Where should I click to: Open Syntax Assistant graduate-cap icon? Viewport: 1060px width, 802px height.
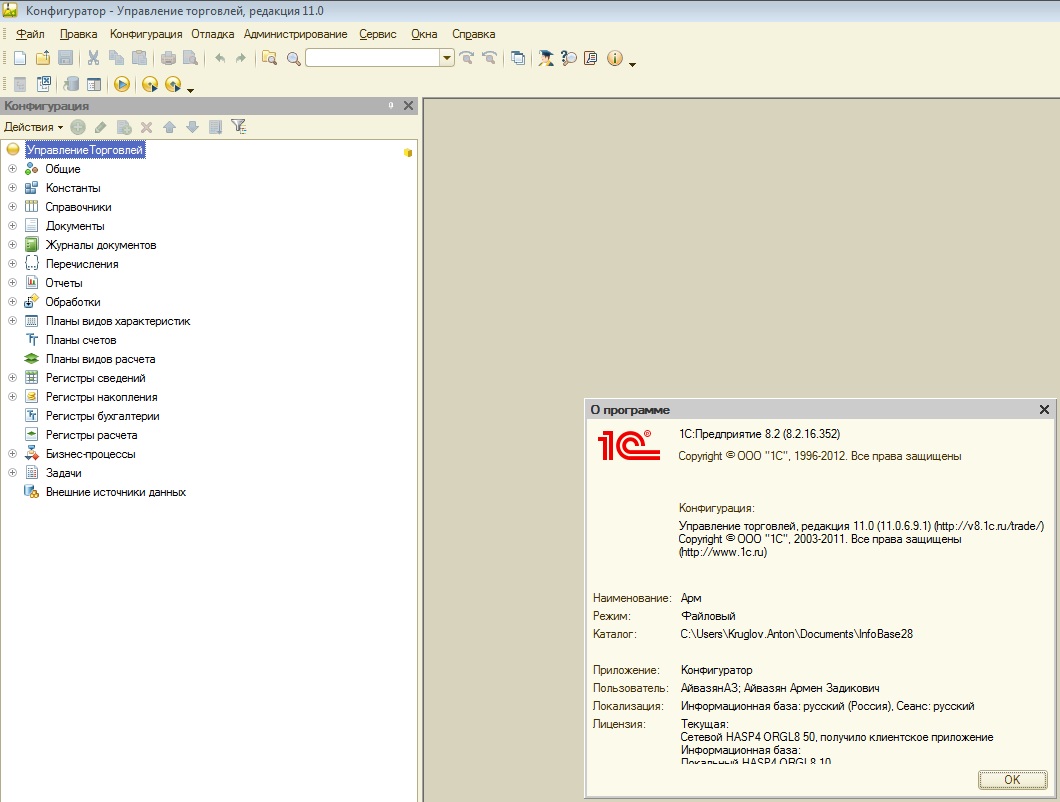[545, 58]
